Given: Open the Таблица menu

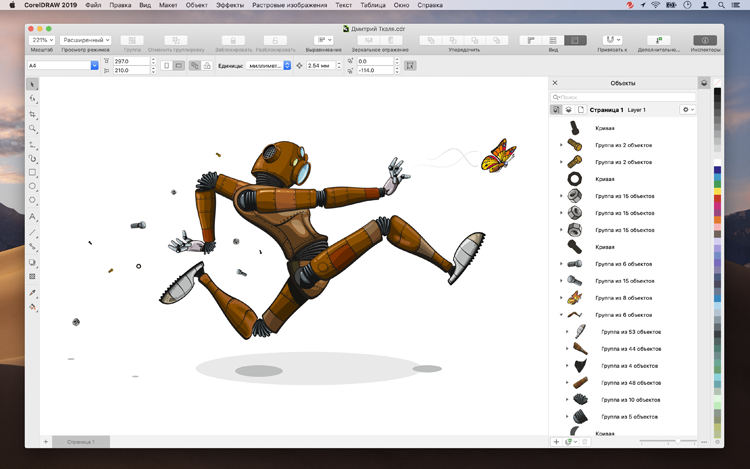Looking at the screenshot, I should pos(373,5).
